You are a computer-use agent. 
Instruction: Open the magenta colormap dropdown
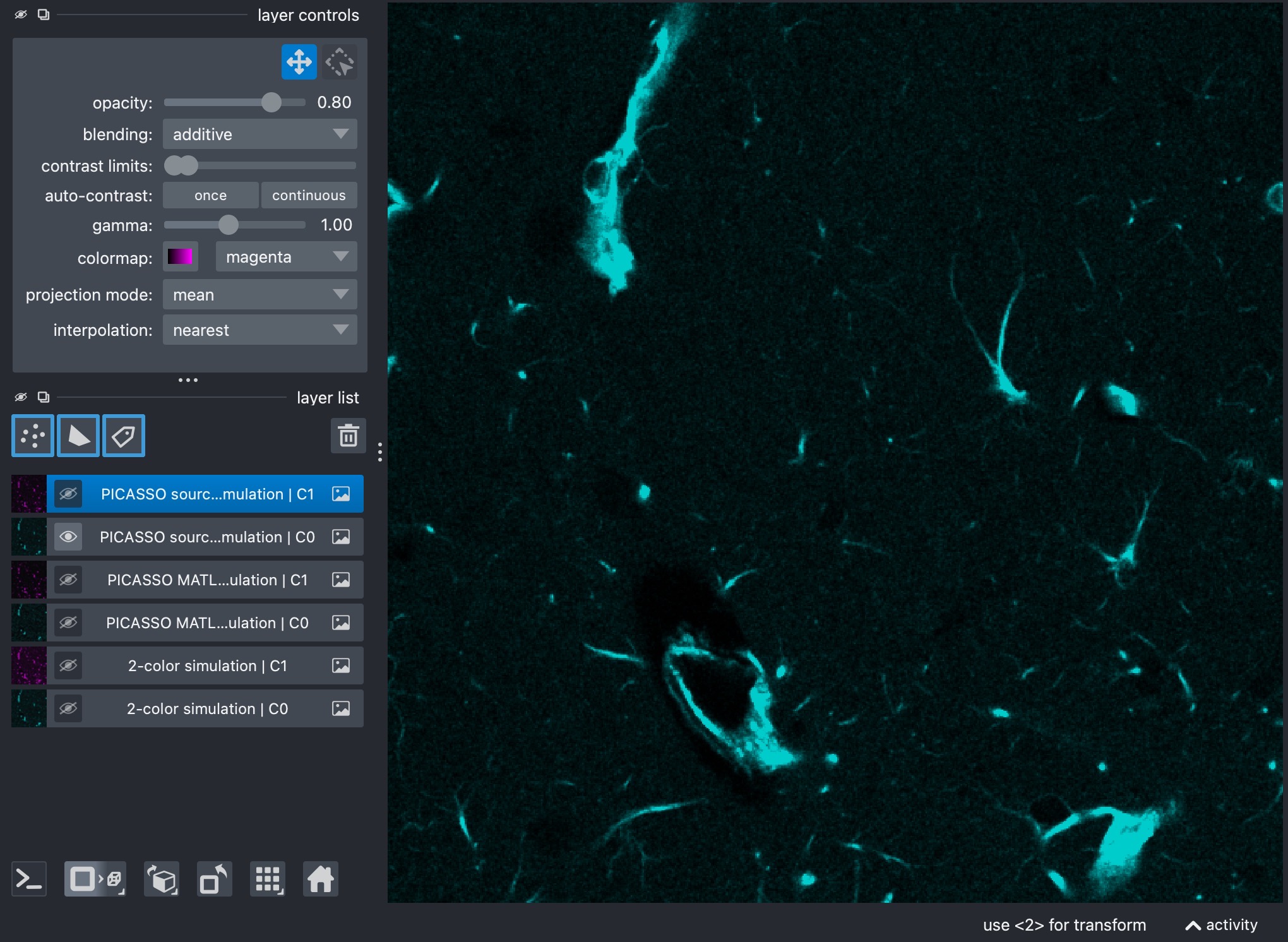click(287, 257)
